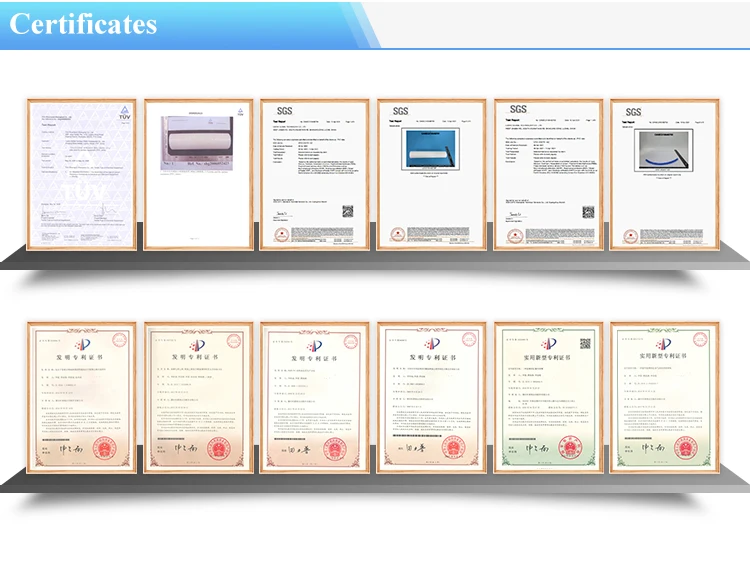Open the fourth 发明专利证书 in the bottom row
This screenshot has width=750, height=566.
coord(431,398)
